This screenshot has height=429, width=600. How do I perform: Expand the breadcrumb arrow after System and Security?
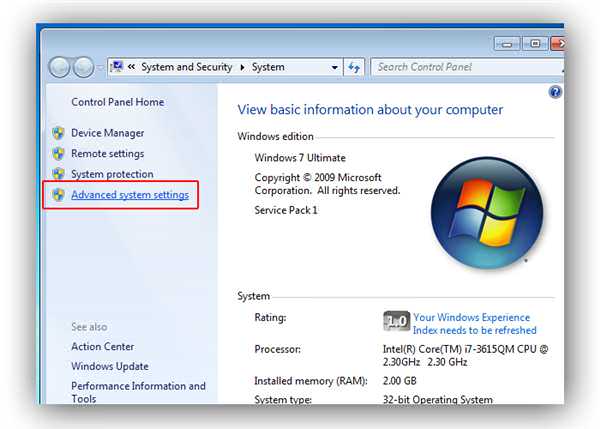pyautogui.click(x=242, y=67)
